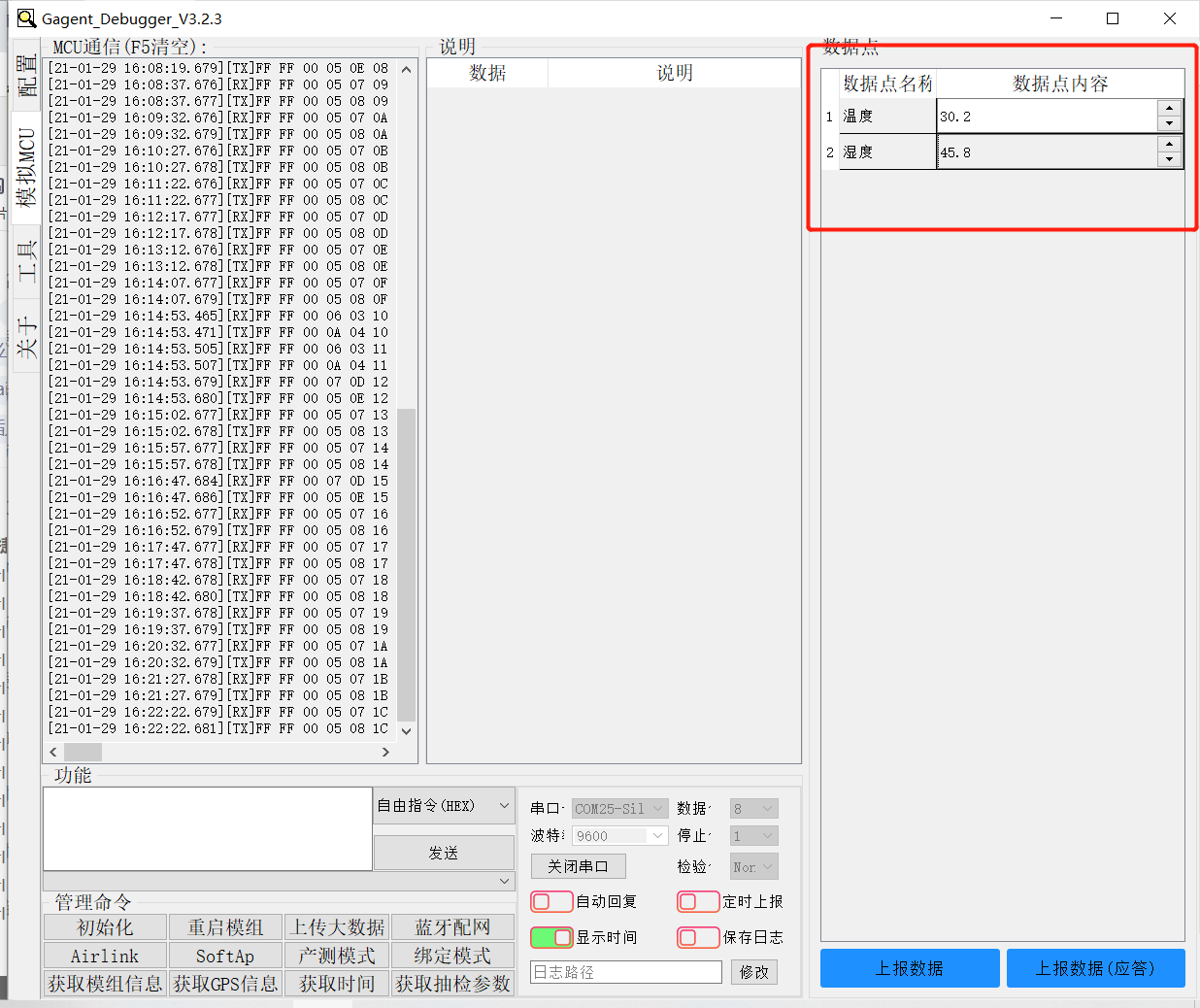Screen dimensions: 1200x1008
Task: Click 获取GPS信息 to get GPS info
Action: tap(225, 983)
